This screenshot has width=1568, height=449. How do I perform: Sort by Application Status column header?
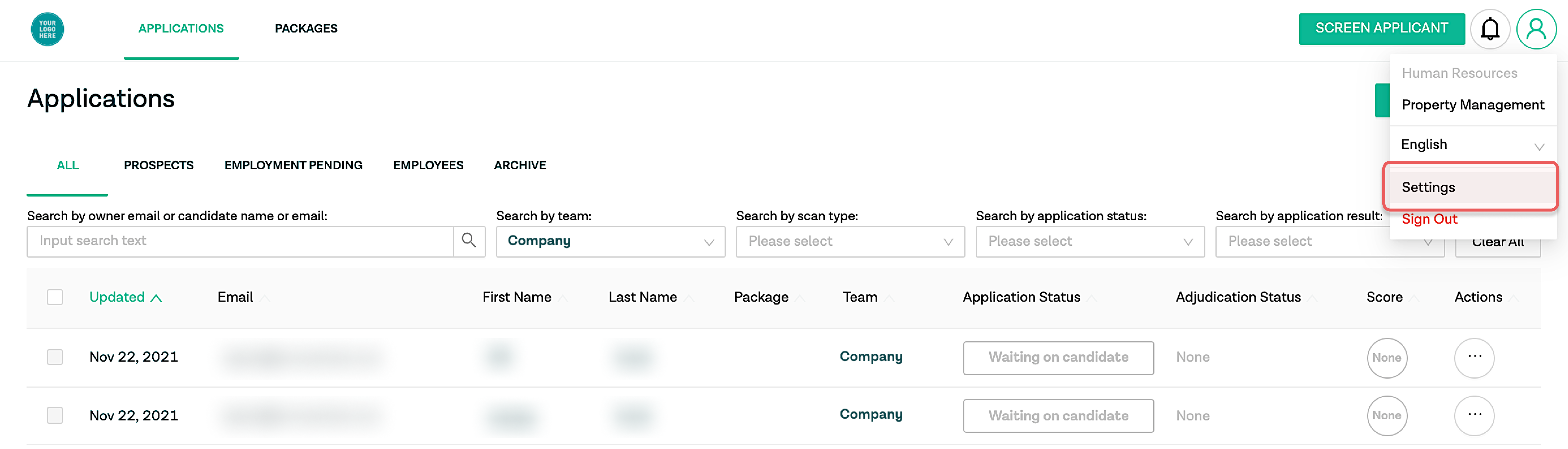click(1021, 298)
